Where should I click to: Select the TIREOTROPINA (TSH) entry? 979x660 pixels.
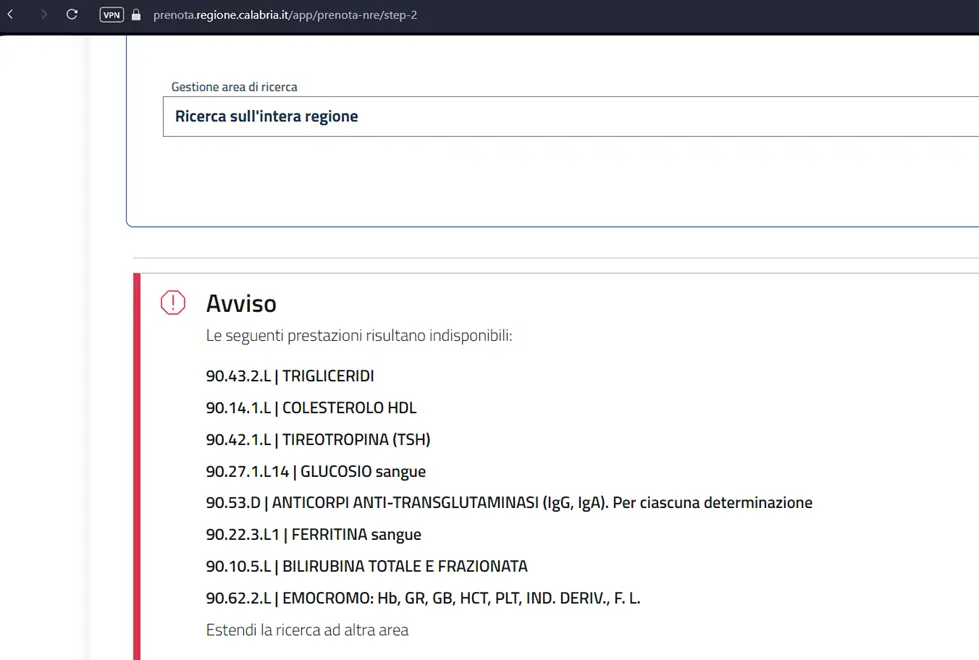tap(318, 440)
